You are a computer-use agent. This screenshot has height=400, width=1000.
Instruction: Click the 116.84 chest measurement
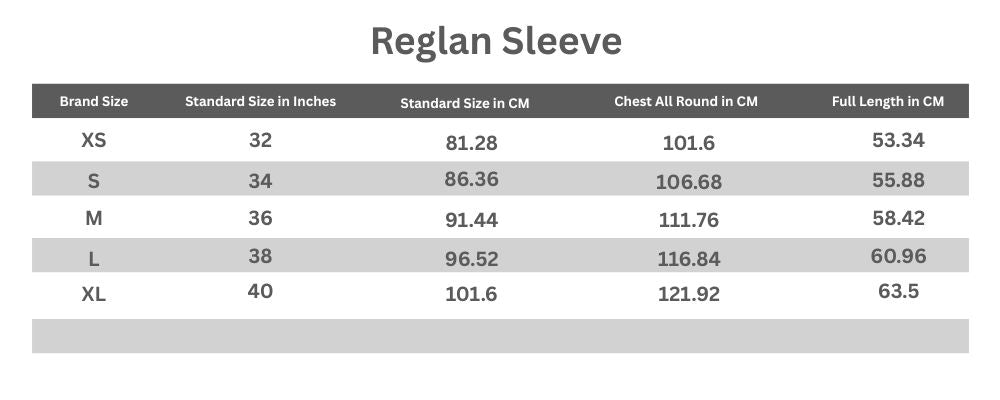pos(689,259)
